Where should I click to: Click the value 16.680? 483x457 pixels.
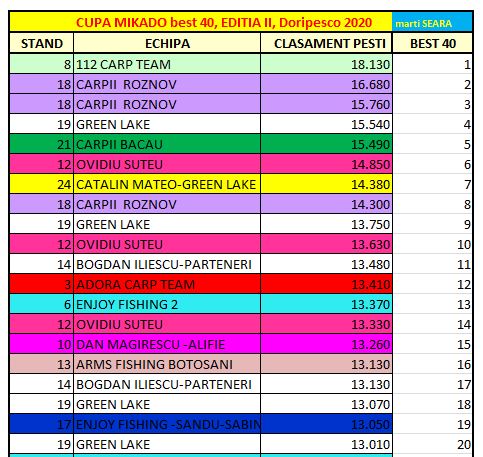click(326, 84)
